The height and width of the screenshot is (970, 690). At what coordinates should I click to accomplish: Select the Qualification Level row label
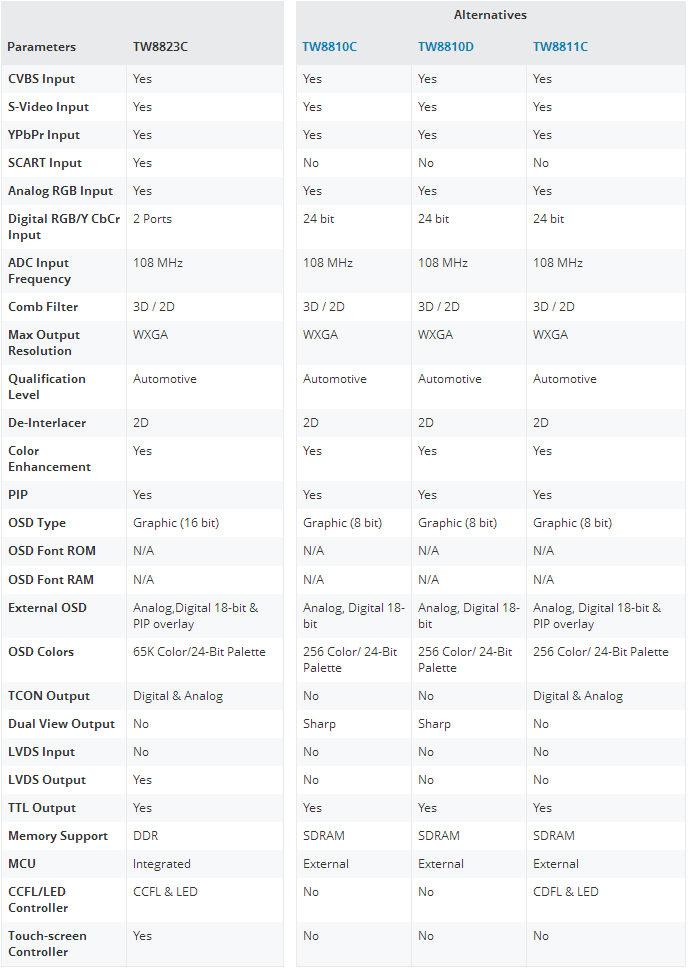coord(47,387)
